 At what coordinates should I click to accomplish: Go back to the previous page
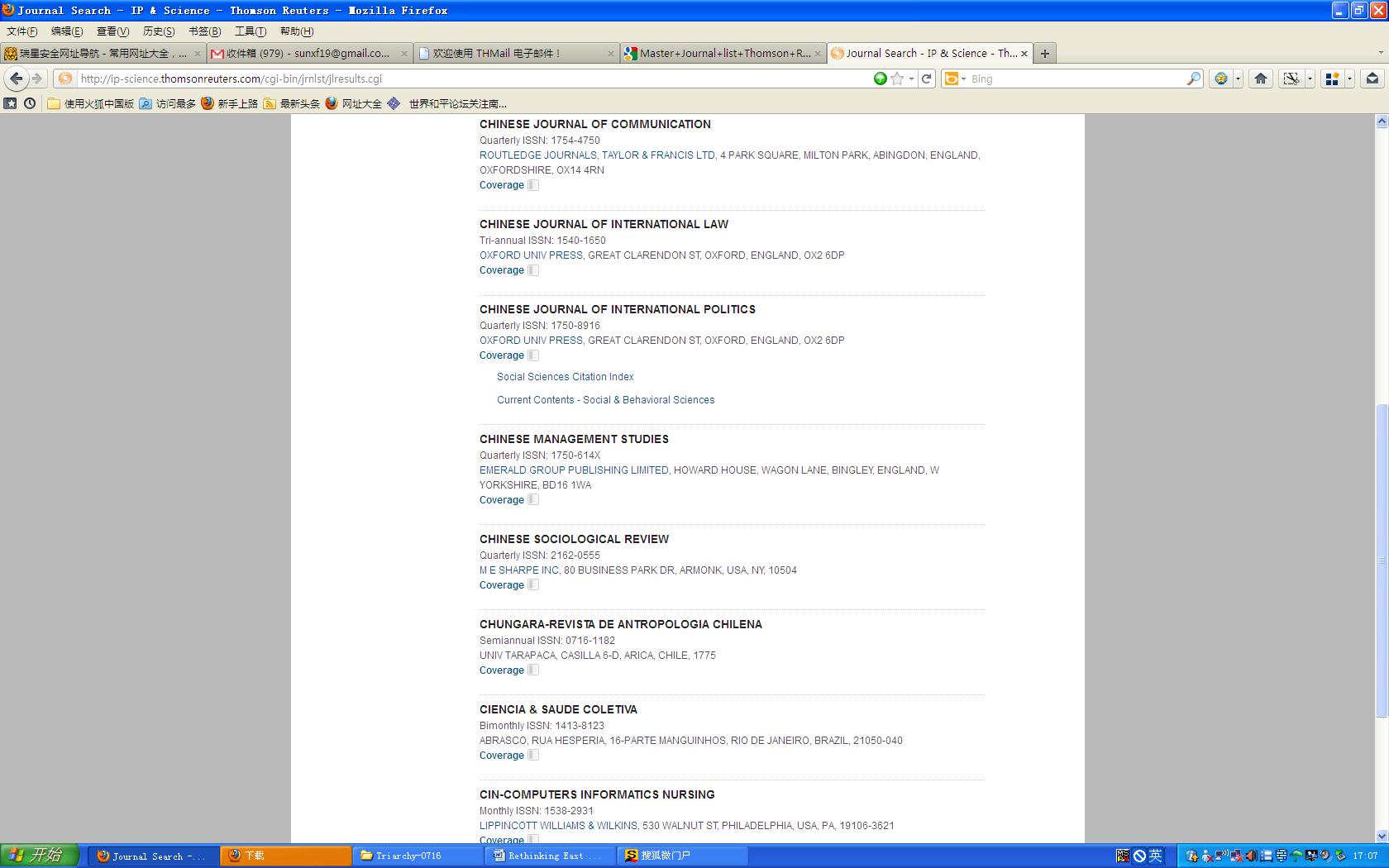click(16, 79)
